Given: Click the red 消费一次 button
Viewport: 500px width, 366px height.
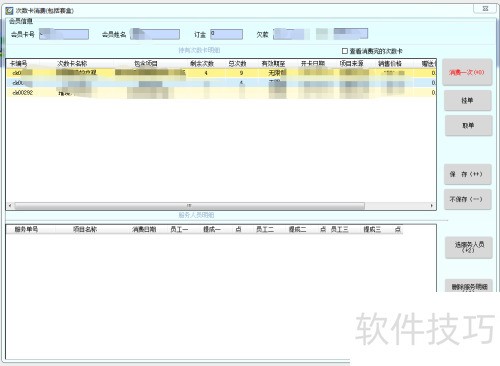Looking at the screenshot, I should point(467,72).
